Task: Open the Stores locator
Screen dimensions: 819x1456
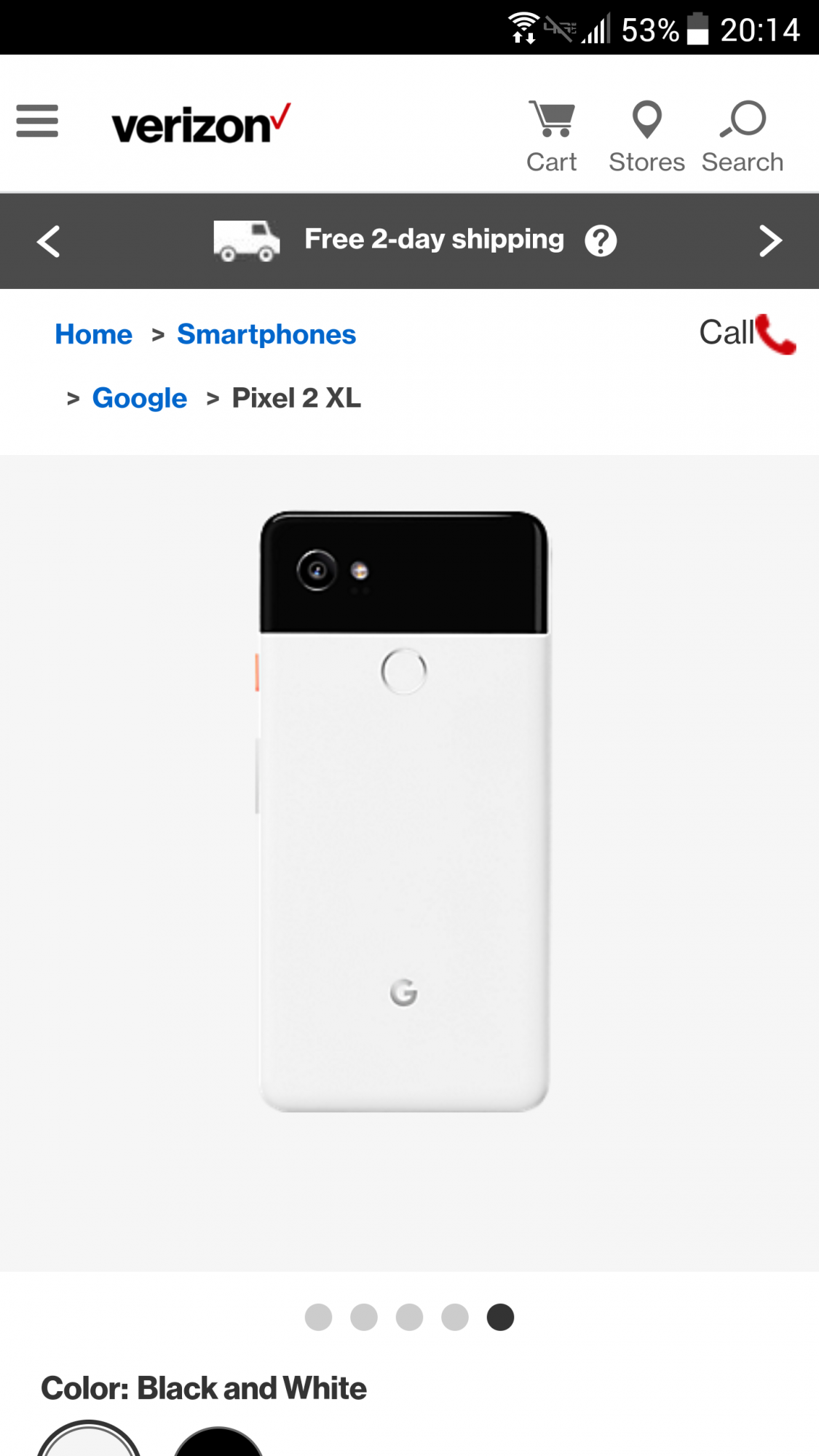Action: (x=646, y=137)
